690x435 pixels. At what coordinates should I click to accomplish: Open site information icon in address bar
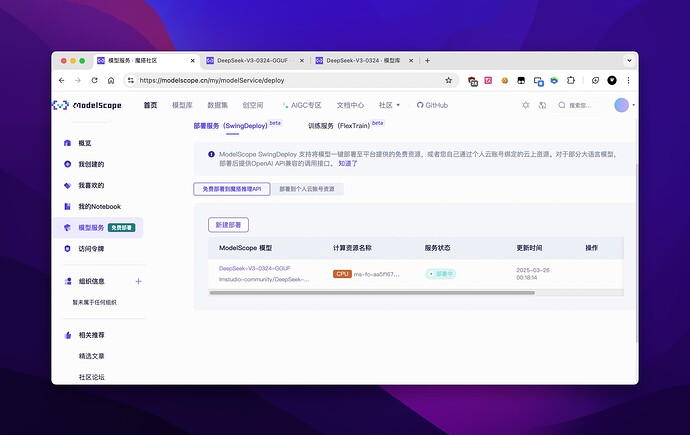tap(131, 80)
